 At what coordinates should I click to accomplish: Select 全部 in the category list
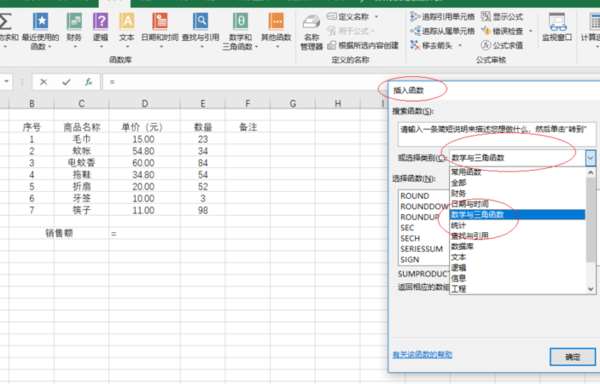(517, 183)
